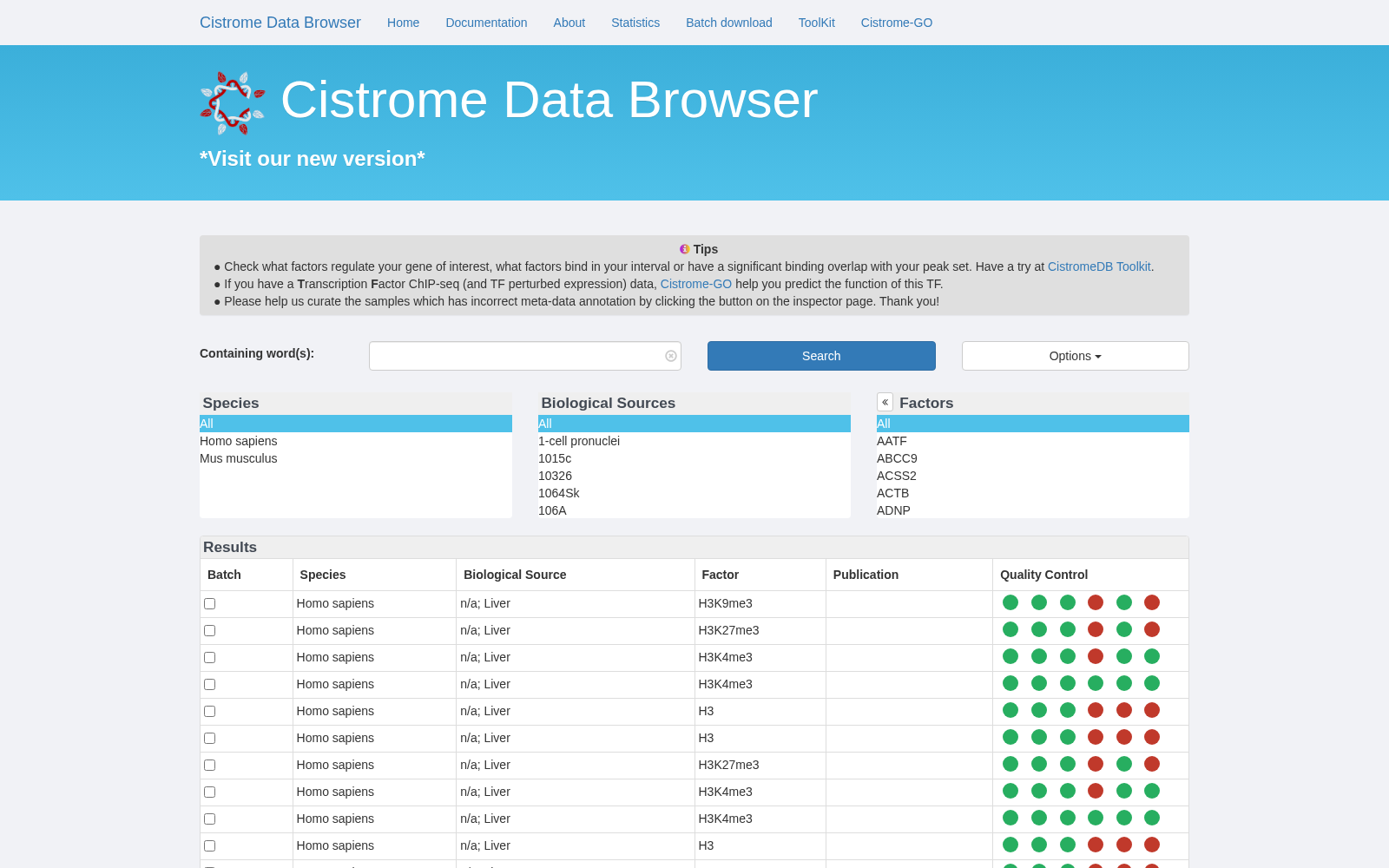This screenshot has height=868, width=1389.
Task: Open Cistrome-GO in the nav bar
Action: [897, 23]
